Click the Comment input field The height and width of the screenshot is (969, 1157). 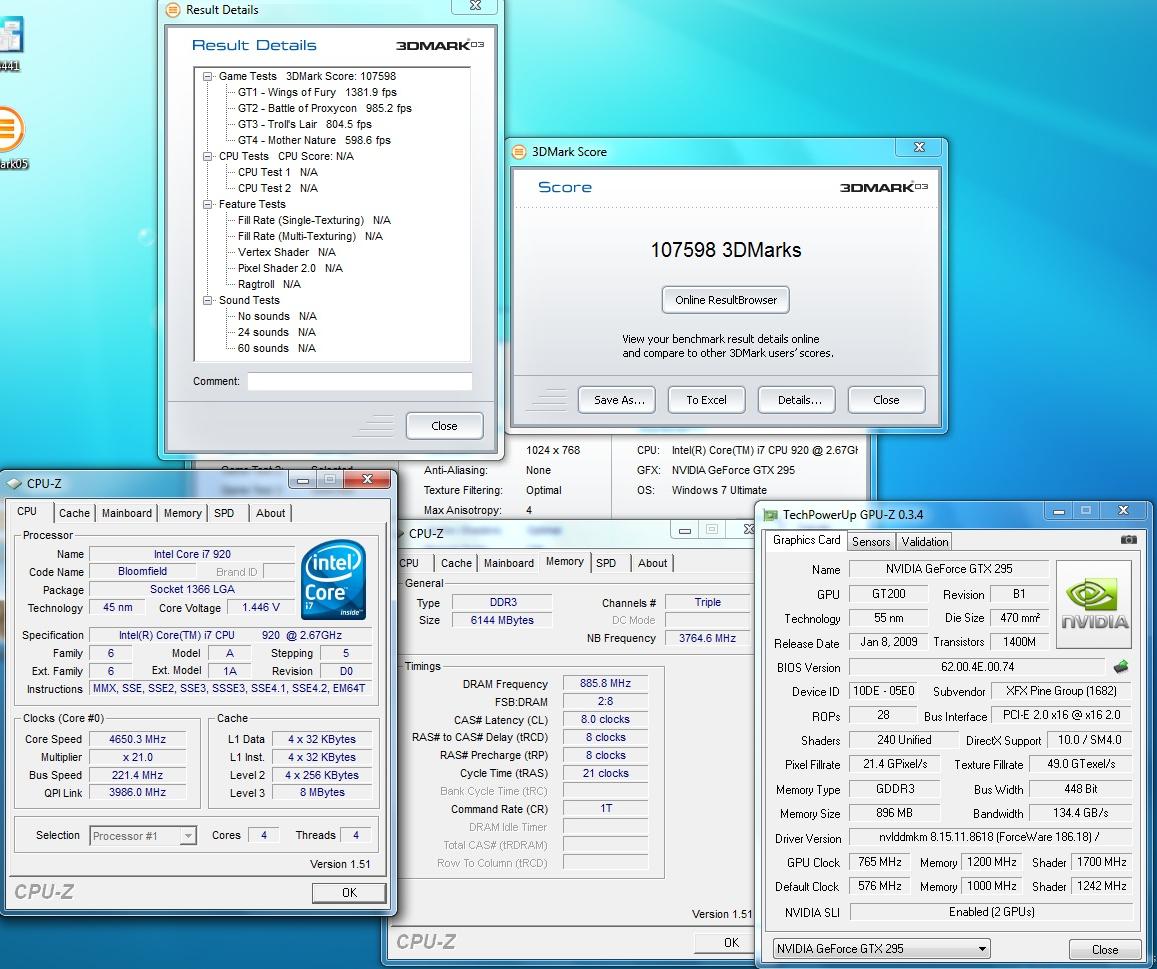[359, 381]
